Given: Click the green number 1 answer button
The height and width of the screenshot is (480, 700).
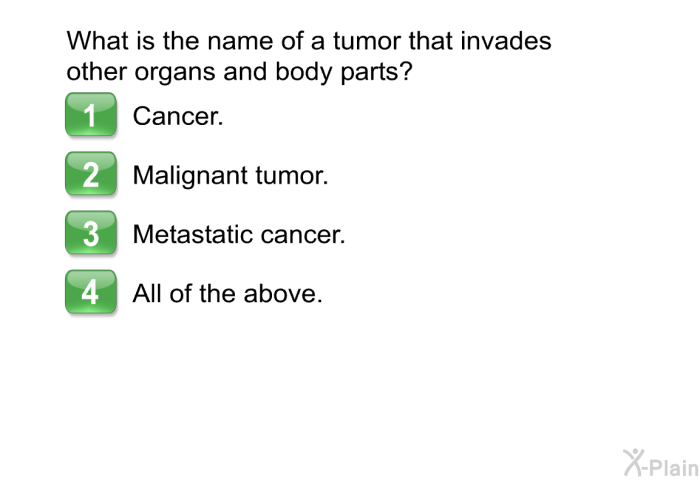Looking at the screenshot, I should 91,114.
